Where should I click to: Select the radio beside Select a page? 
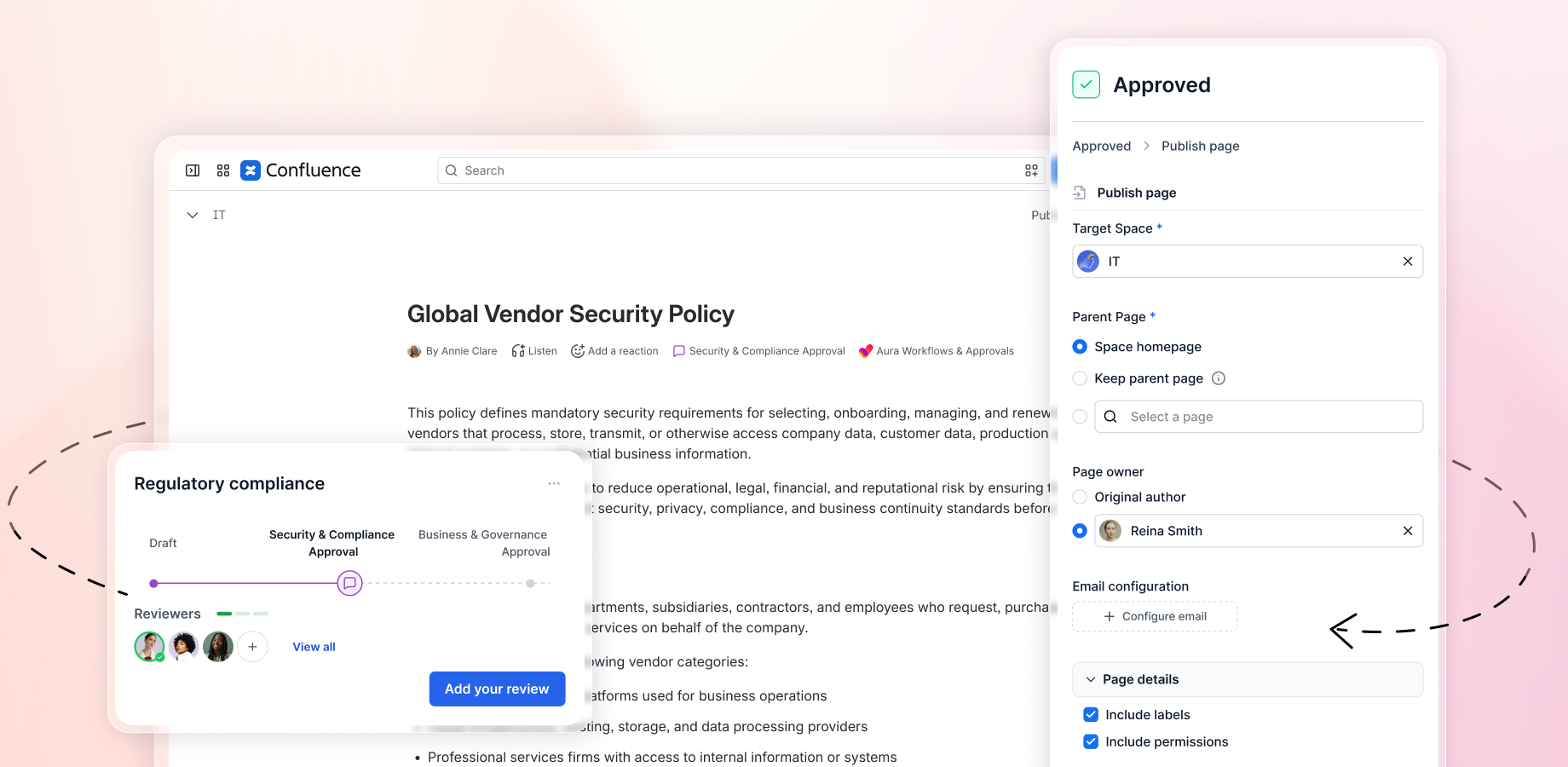coord(1080,417)
